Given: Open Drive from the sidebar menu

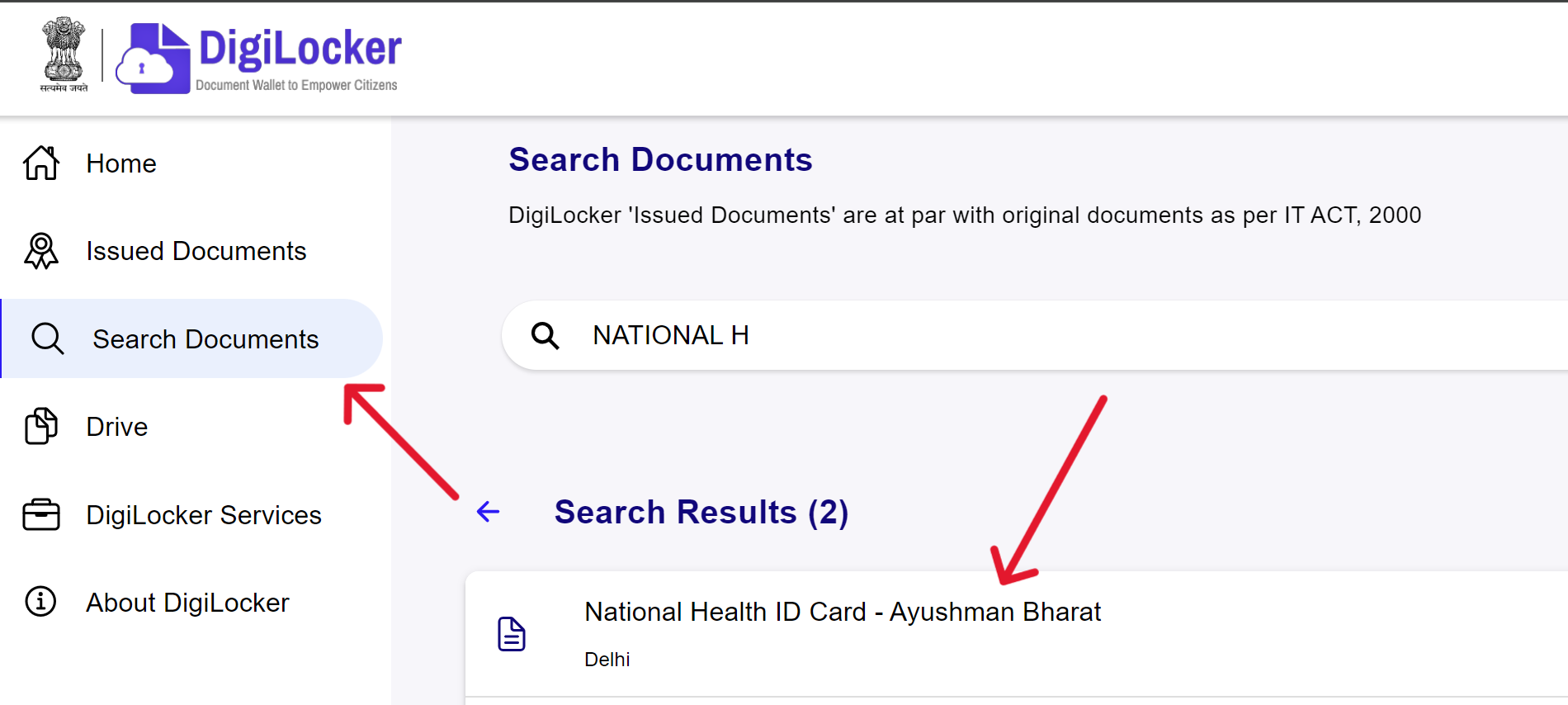Looking at the screenshot, I should click(x=116, y=426).
